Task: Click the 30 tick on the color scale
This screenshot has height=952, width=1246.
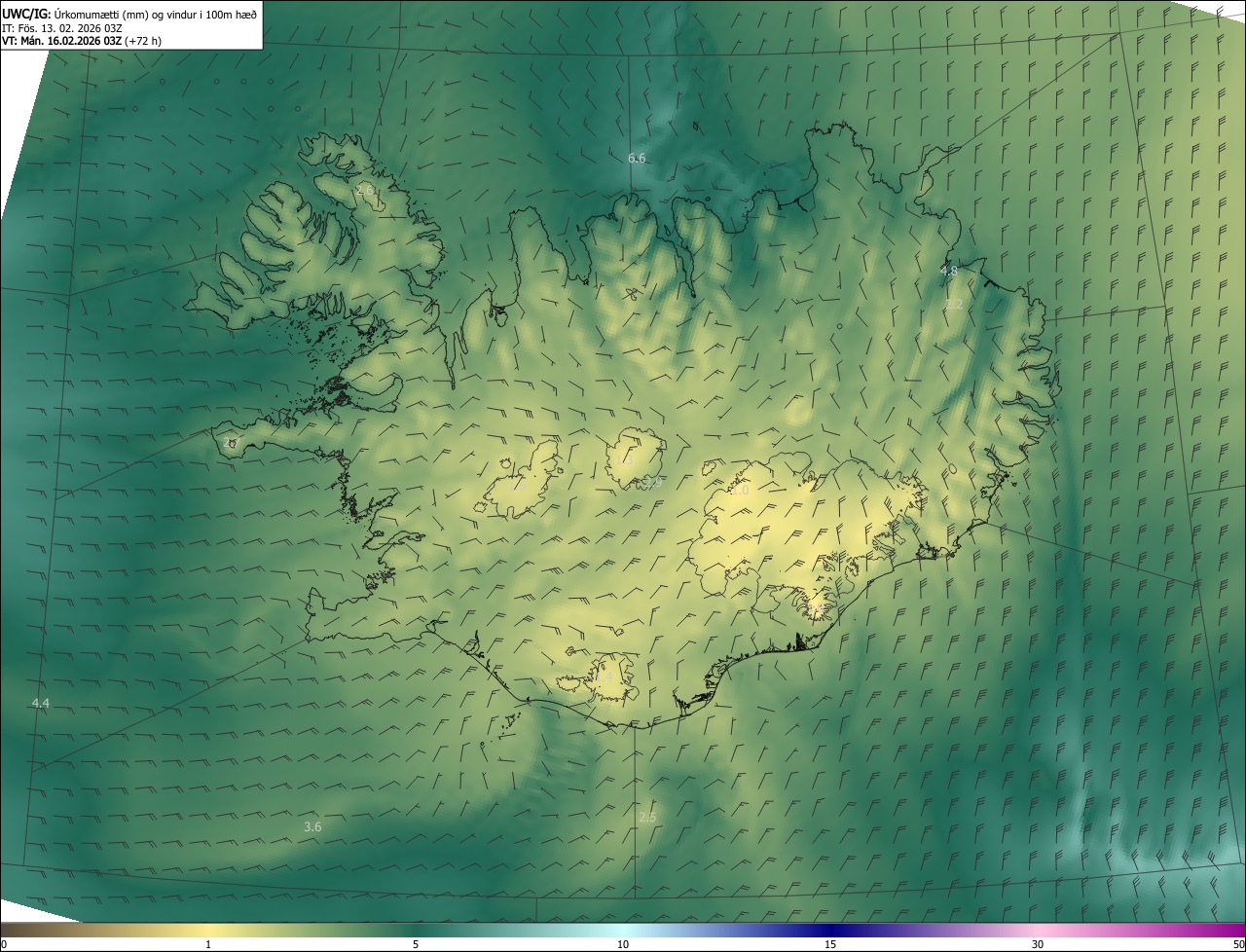Action: [x=1038, y=944]
